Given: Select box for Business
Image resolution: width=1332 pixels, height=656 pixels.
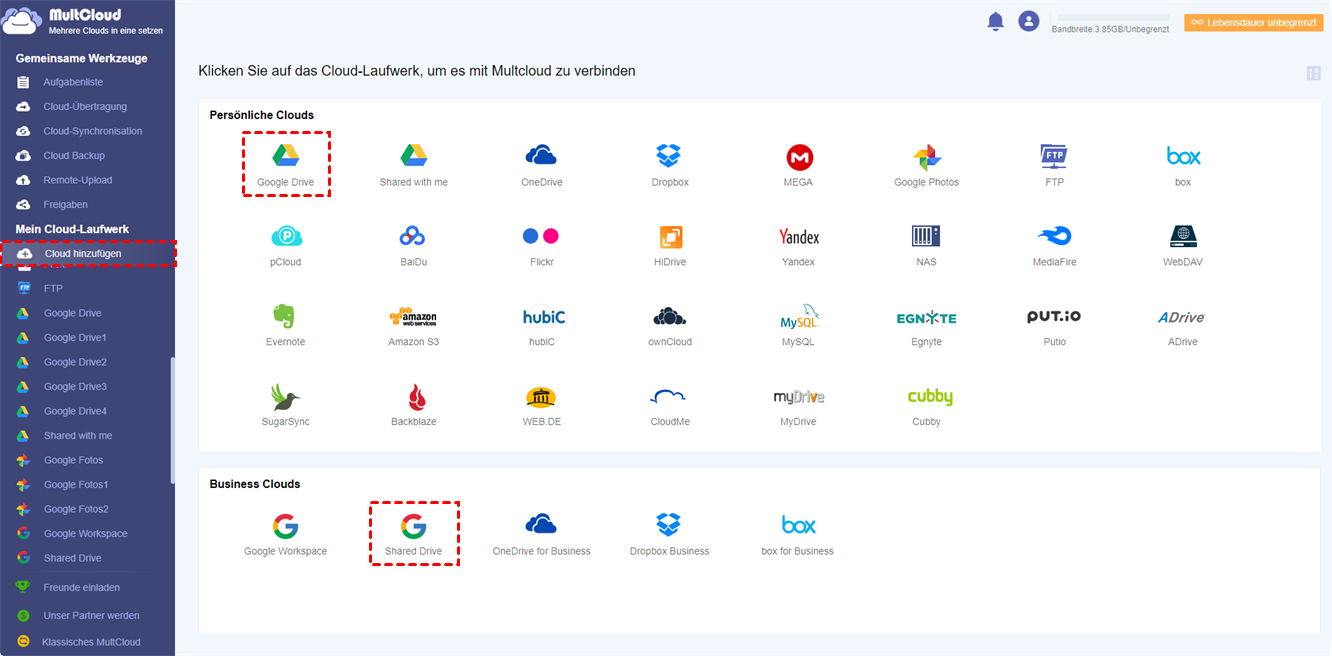Looking at the screenshot, I should [798, 525].
